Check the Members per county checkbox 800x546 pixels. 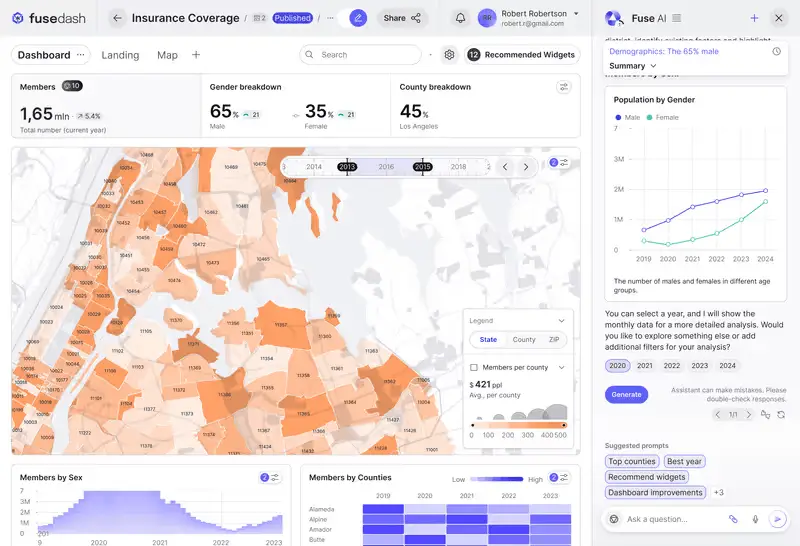473,367
